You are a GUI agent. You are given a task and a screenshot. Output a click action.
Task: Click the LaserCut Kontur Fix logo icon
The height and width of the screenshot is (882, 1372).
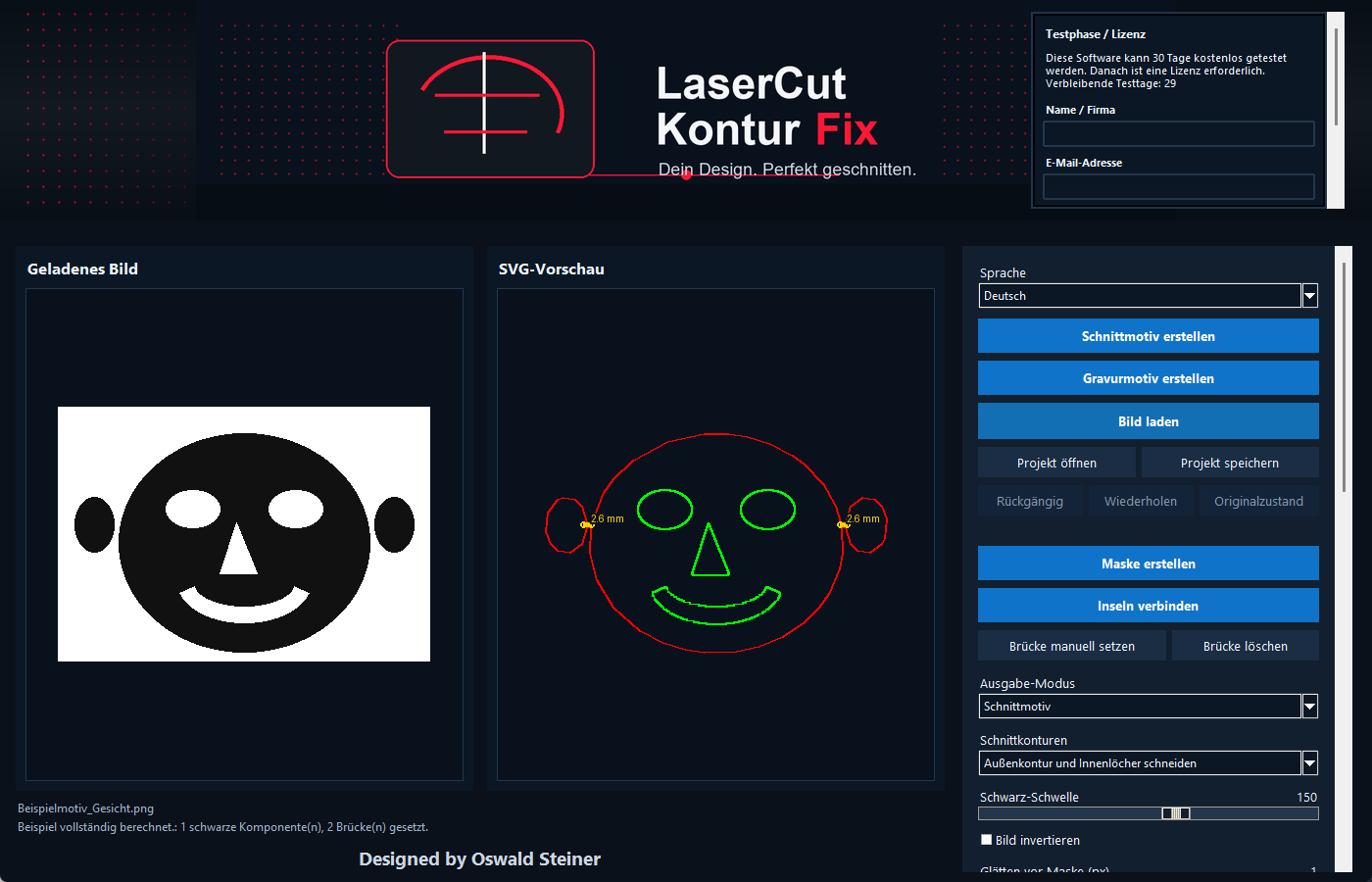pyautogui.click(x=490, y=109)
